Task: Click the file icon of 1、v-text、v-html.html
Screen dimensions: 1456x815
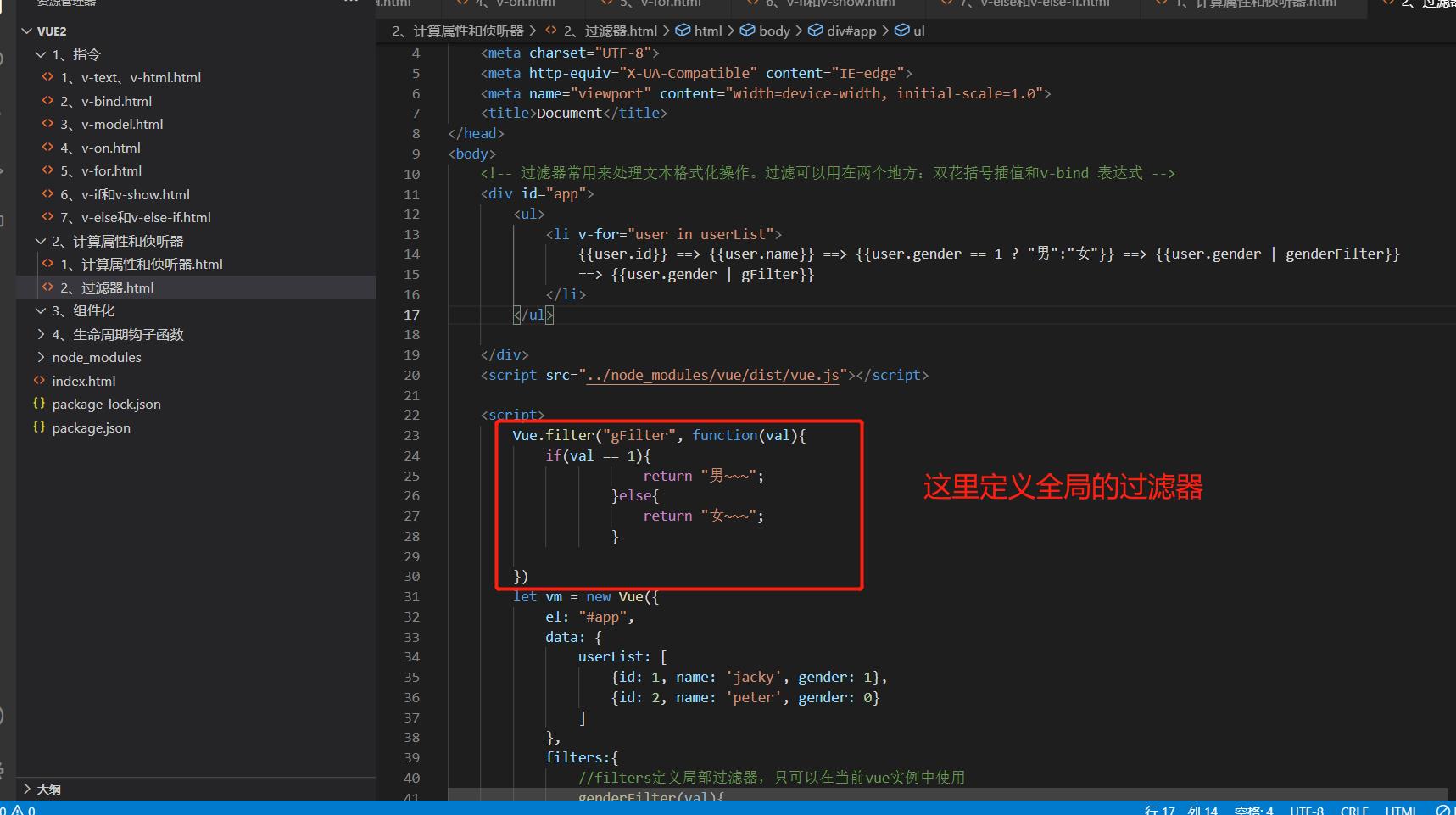Action: click(47, 77)
